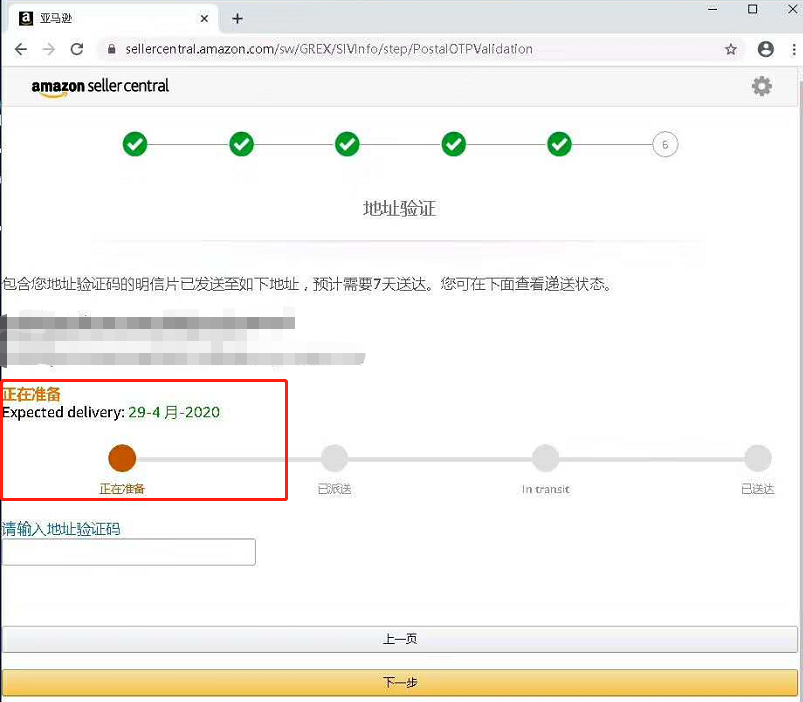
Task: Click the Expected delivery date 29-4 月-2020
Action: click(174, 412)
